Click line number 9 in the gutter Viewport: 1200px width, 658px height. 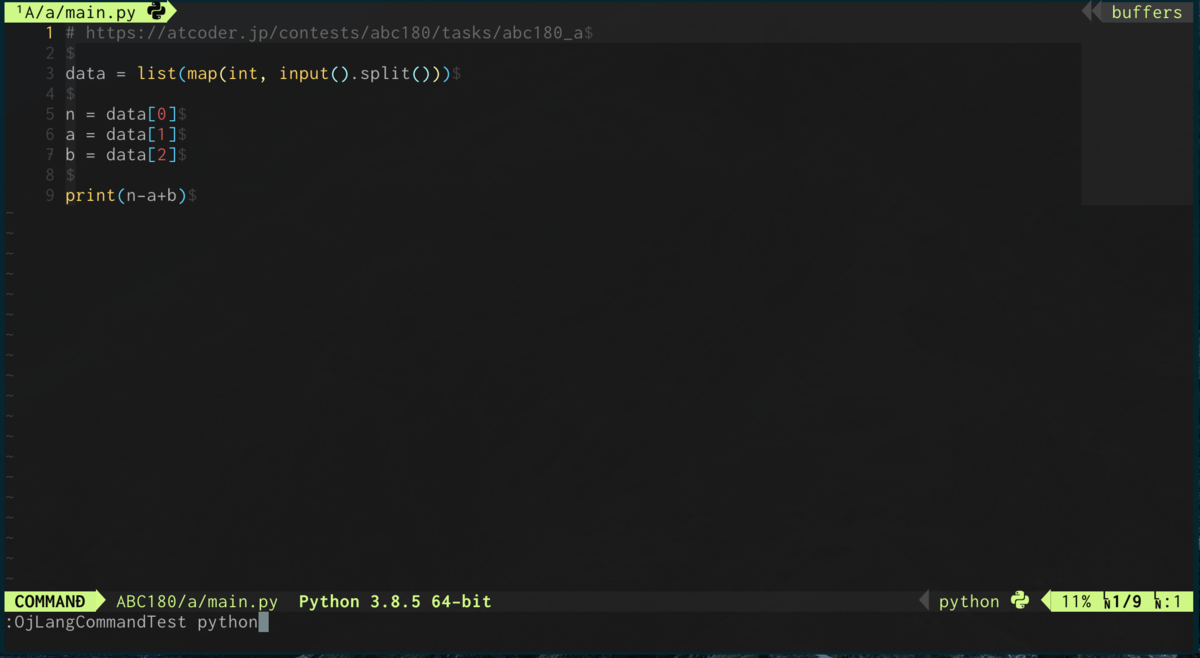pyautogui.click(x=49, y=195)
